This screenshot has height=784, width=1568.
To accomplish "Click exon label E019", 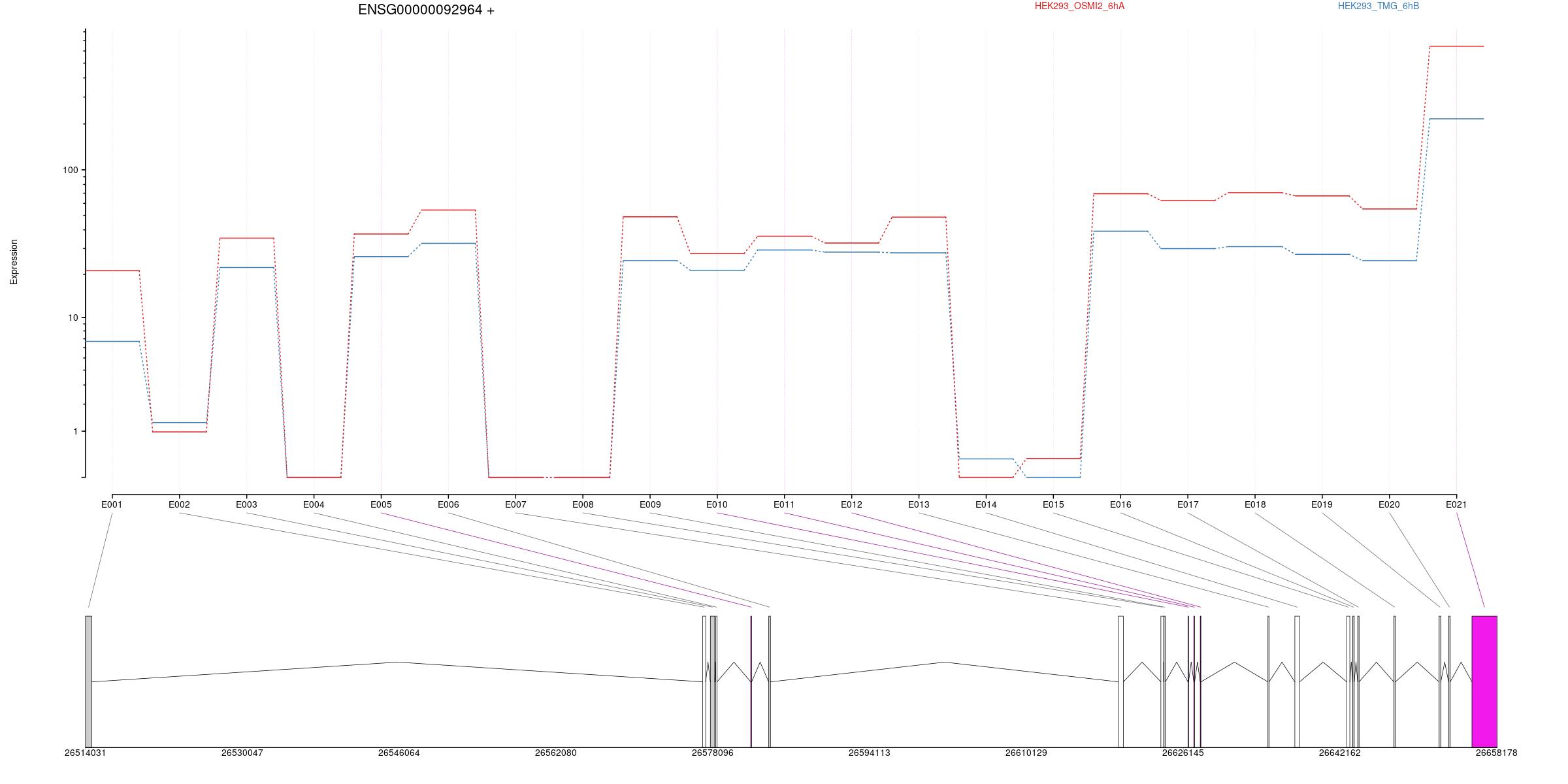I will pyautogui.click(x=1322, y=504).
